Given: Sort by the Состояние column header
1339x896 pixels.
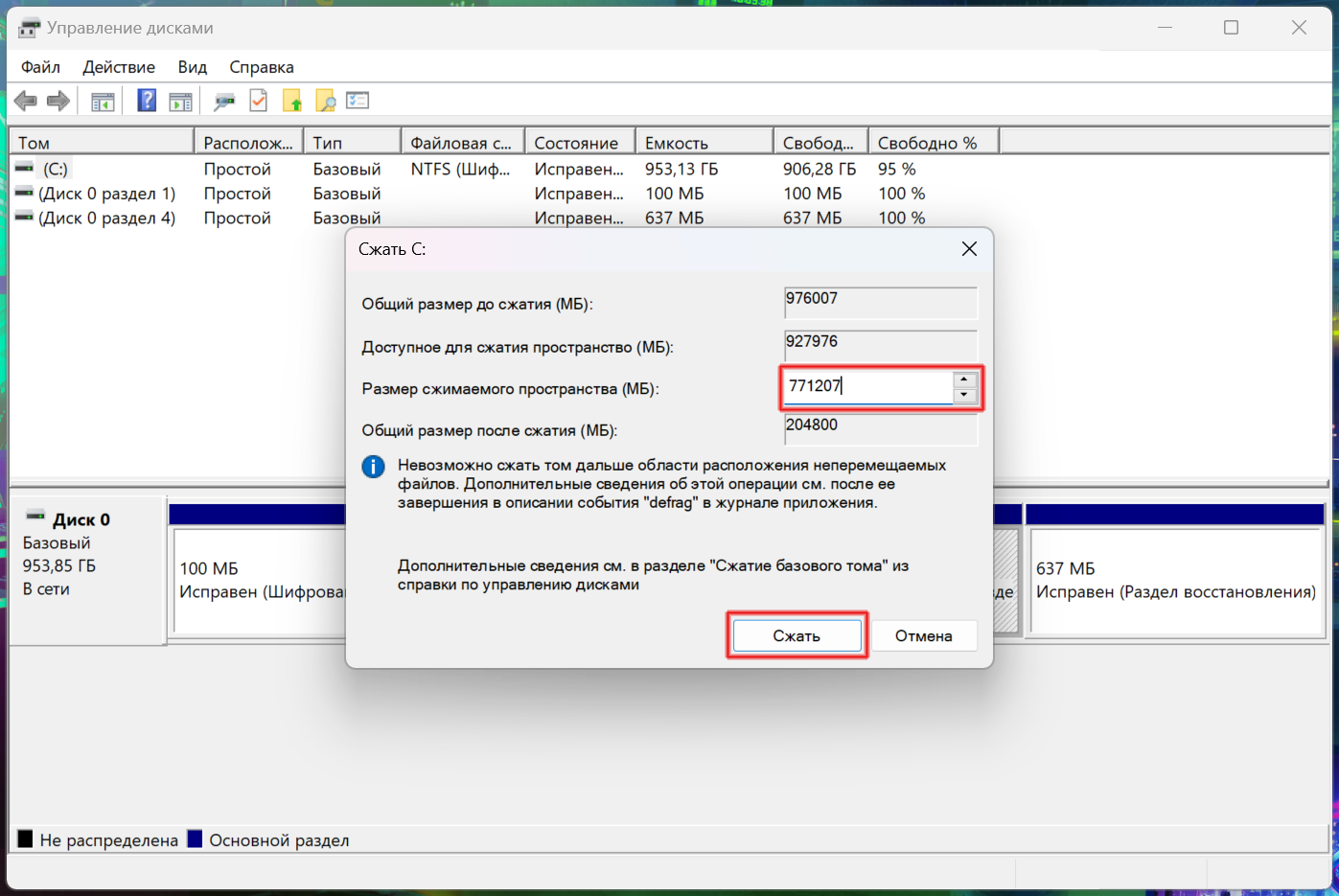Looking at the screenshot, I should point(580,142).
